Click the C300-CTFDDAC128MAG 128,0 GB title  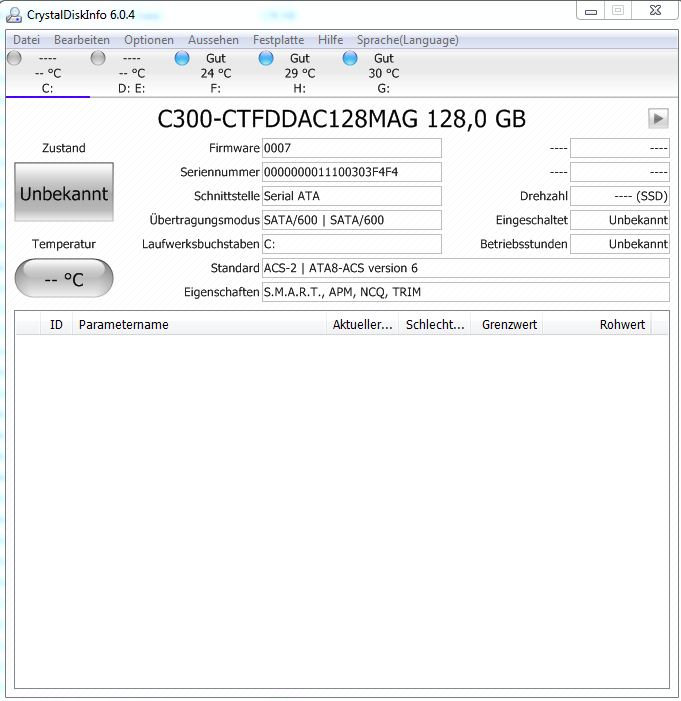click(x=341, y=119)
